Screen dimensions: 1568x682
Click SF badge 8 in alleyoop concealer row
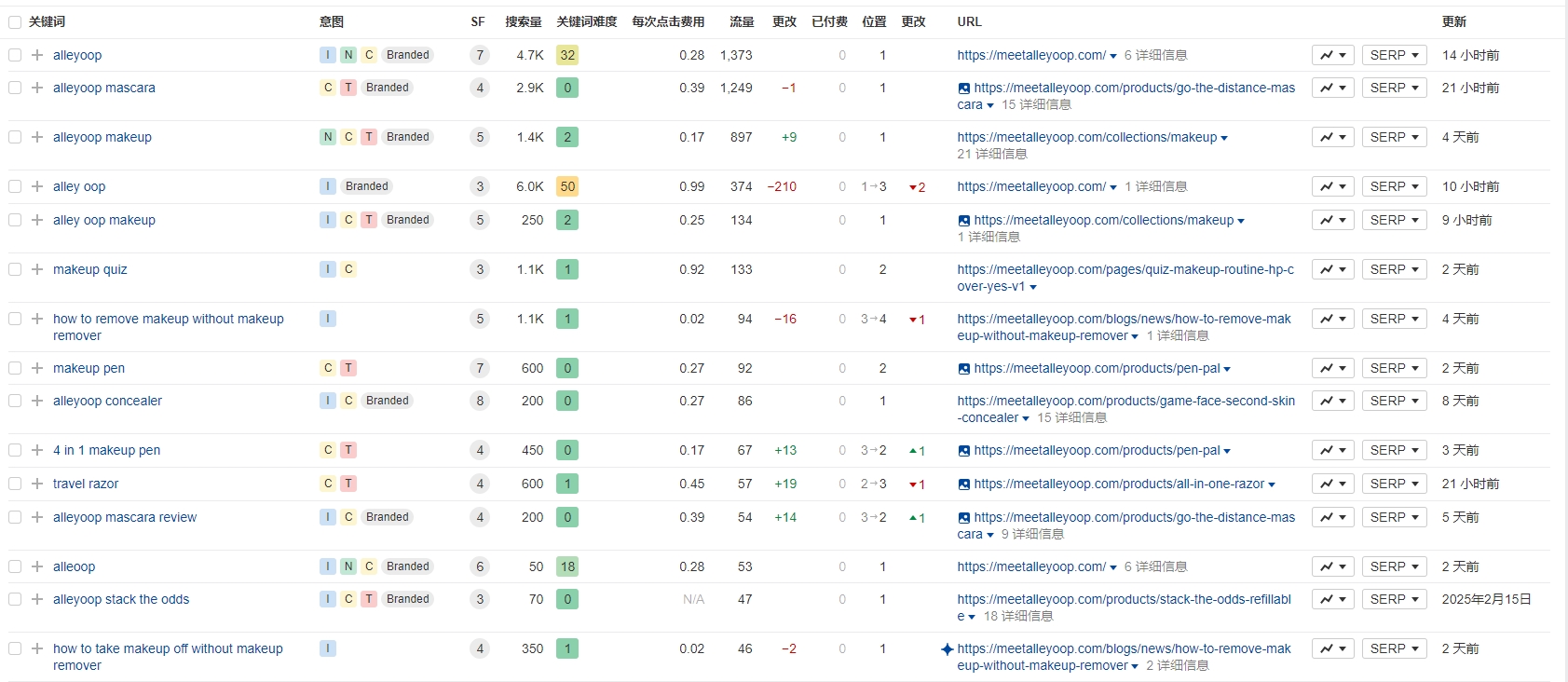tap(480, 401)
